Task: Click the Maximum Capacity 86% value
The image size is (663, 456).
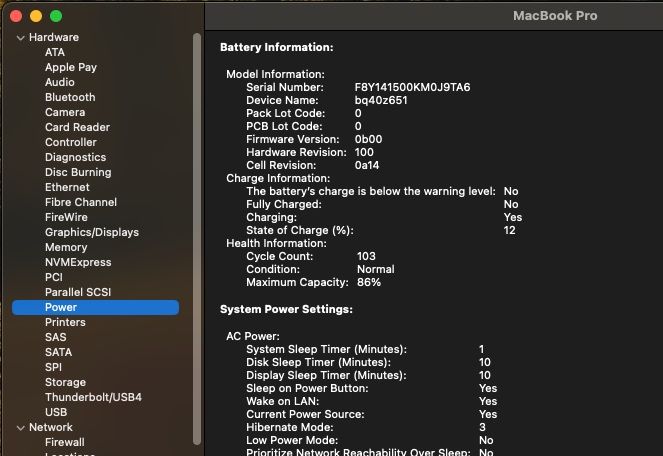Action: coord(368,282)
